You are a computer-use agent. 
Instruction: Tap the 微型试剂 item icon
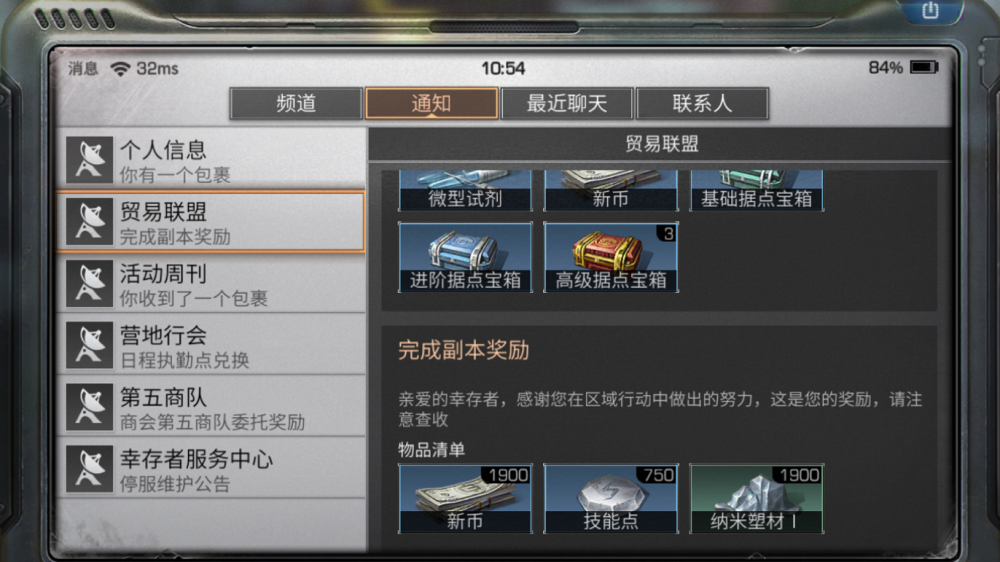point(465,190)
